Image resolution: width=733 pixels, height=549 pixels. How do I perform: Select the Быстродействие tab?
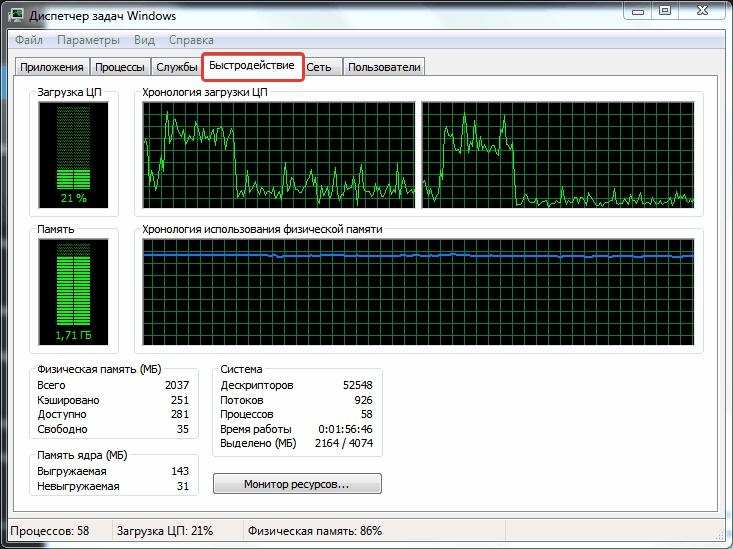[252, 65]
